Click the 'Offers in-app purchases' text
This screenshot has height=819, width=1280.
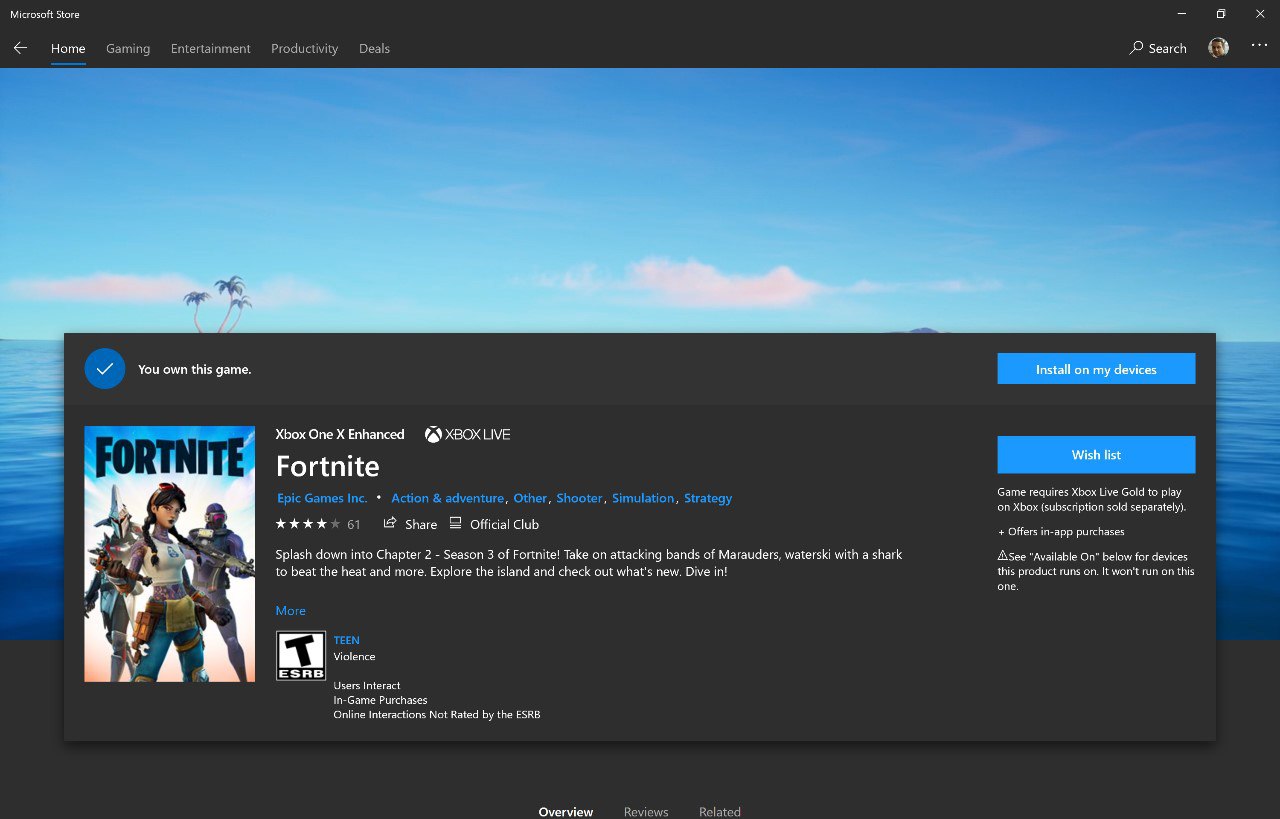[1061, 532]
